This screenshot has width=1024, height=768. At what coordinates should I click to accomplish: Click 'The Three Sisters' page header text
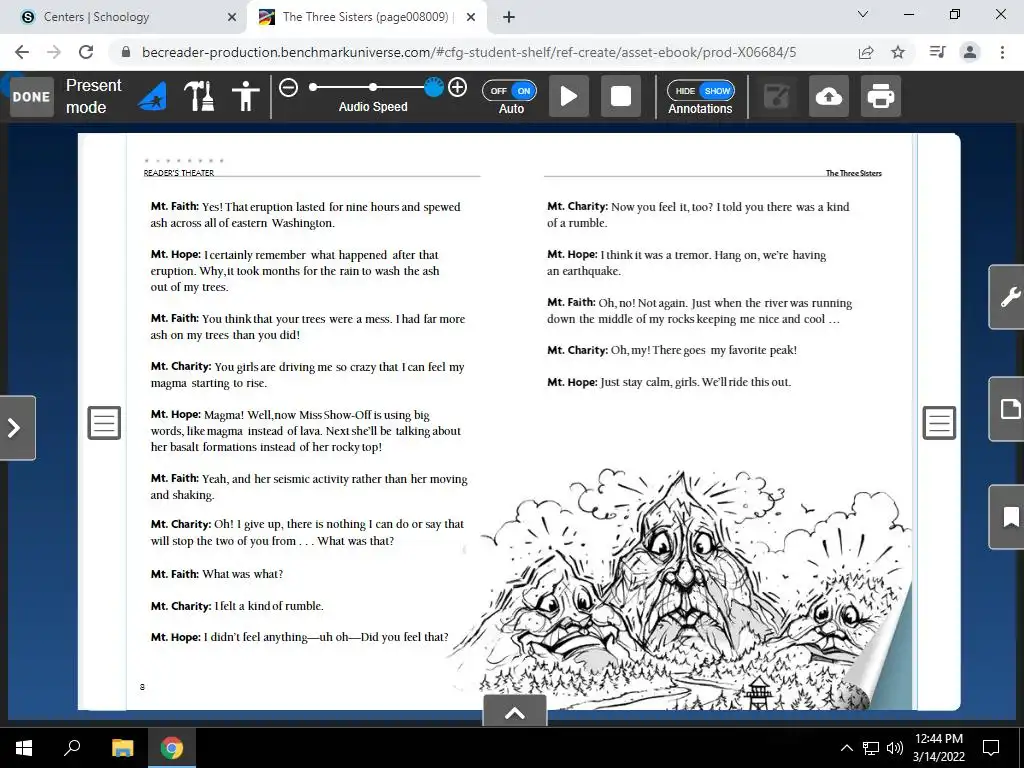(854, 173)
